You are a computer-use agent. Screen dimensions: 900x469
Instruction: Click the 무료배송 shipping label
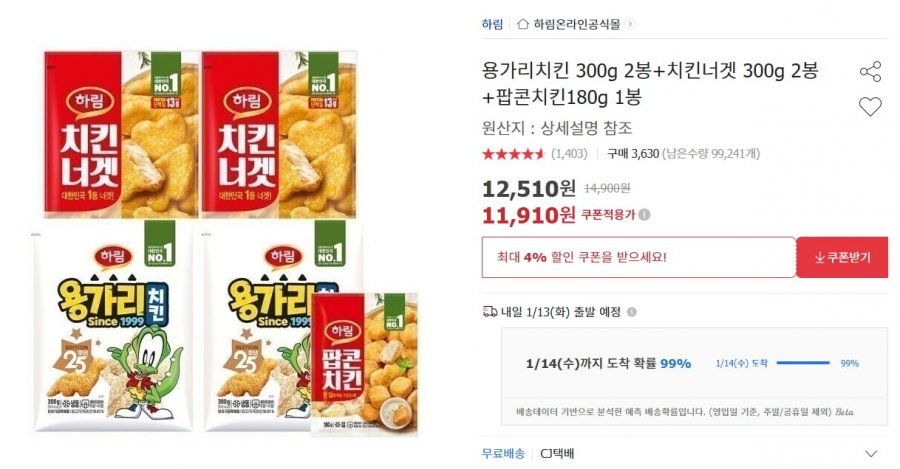point(503,454)
